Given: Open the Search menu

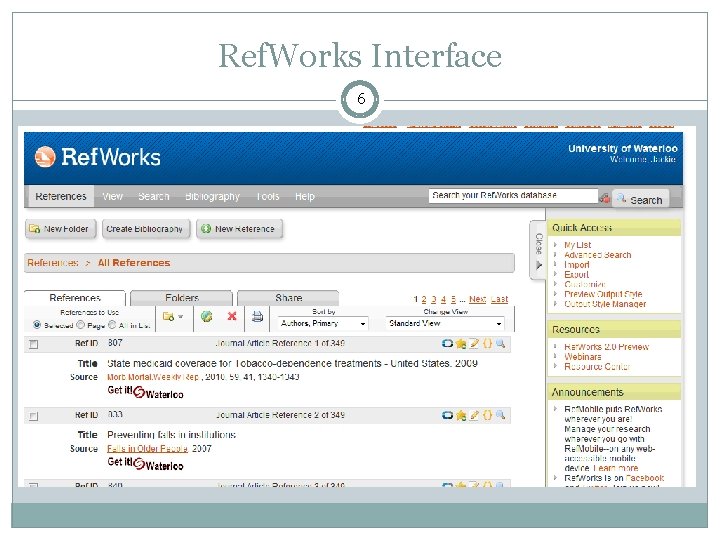Looking at the screenshot, I should point(154,197).
